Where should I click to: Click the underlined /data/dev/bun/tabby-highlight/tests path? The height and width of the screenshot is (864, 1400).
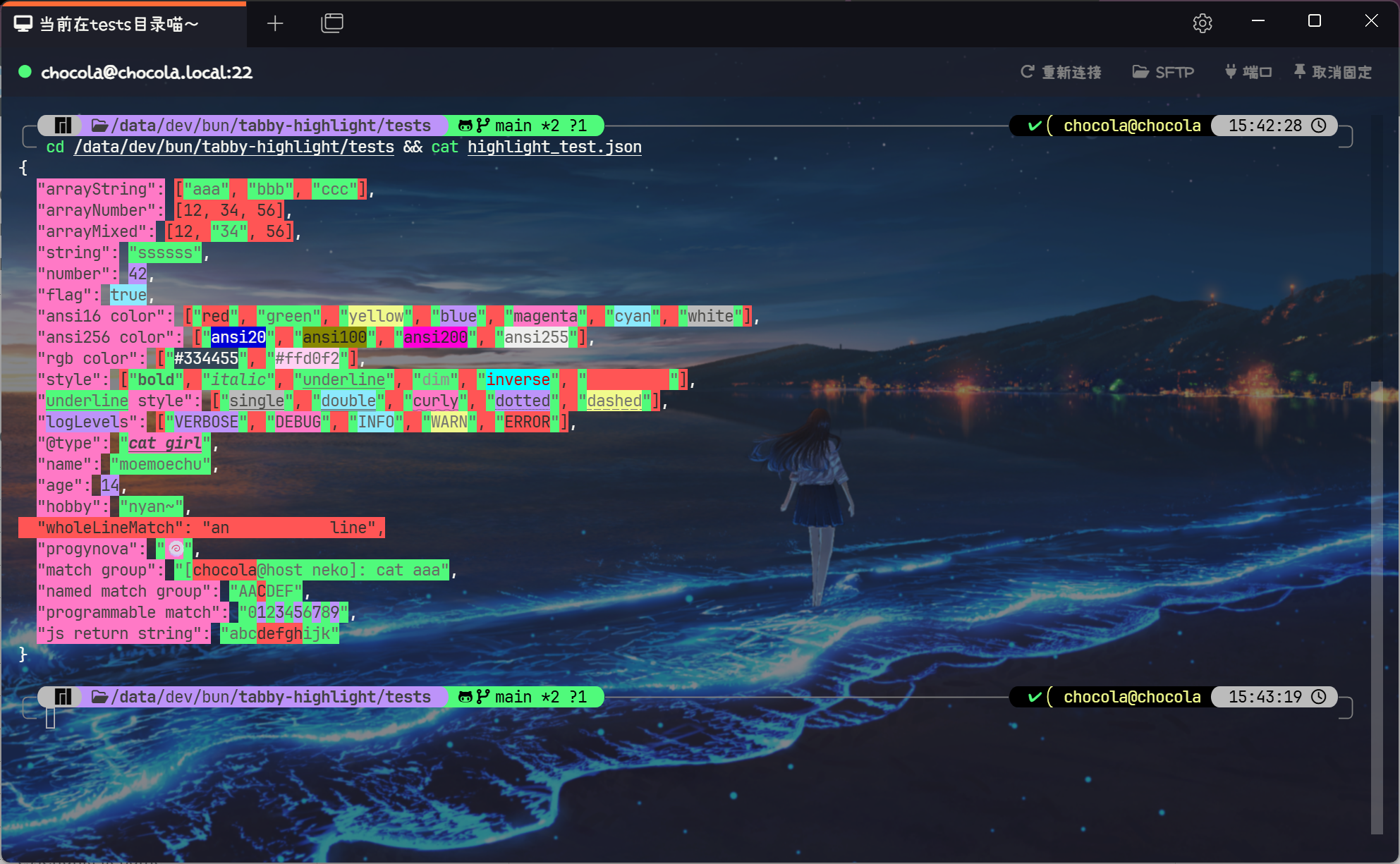point(233,147)
